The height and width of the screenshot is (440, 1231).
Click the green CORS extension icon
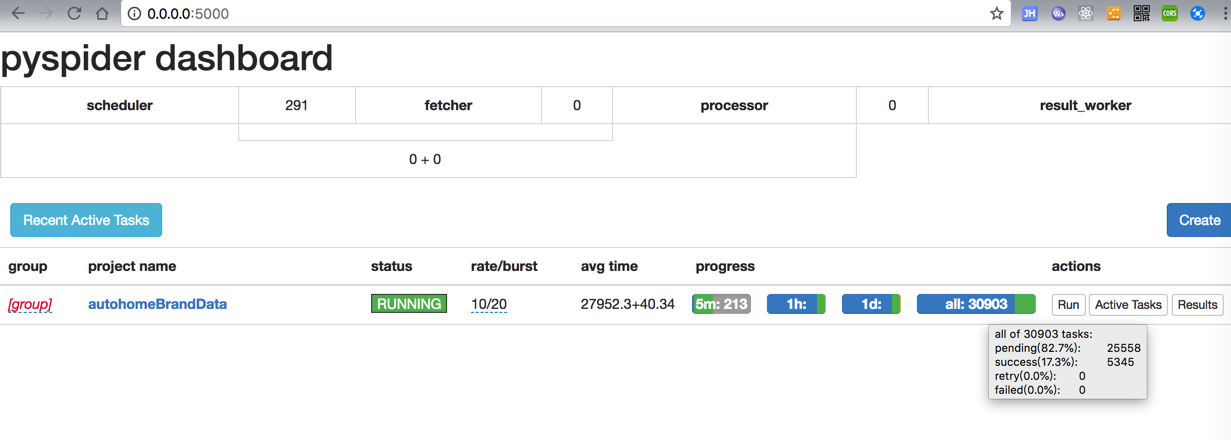tap(1169, 14)
